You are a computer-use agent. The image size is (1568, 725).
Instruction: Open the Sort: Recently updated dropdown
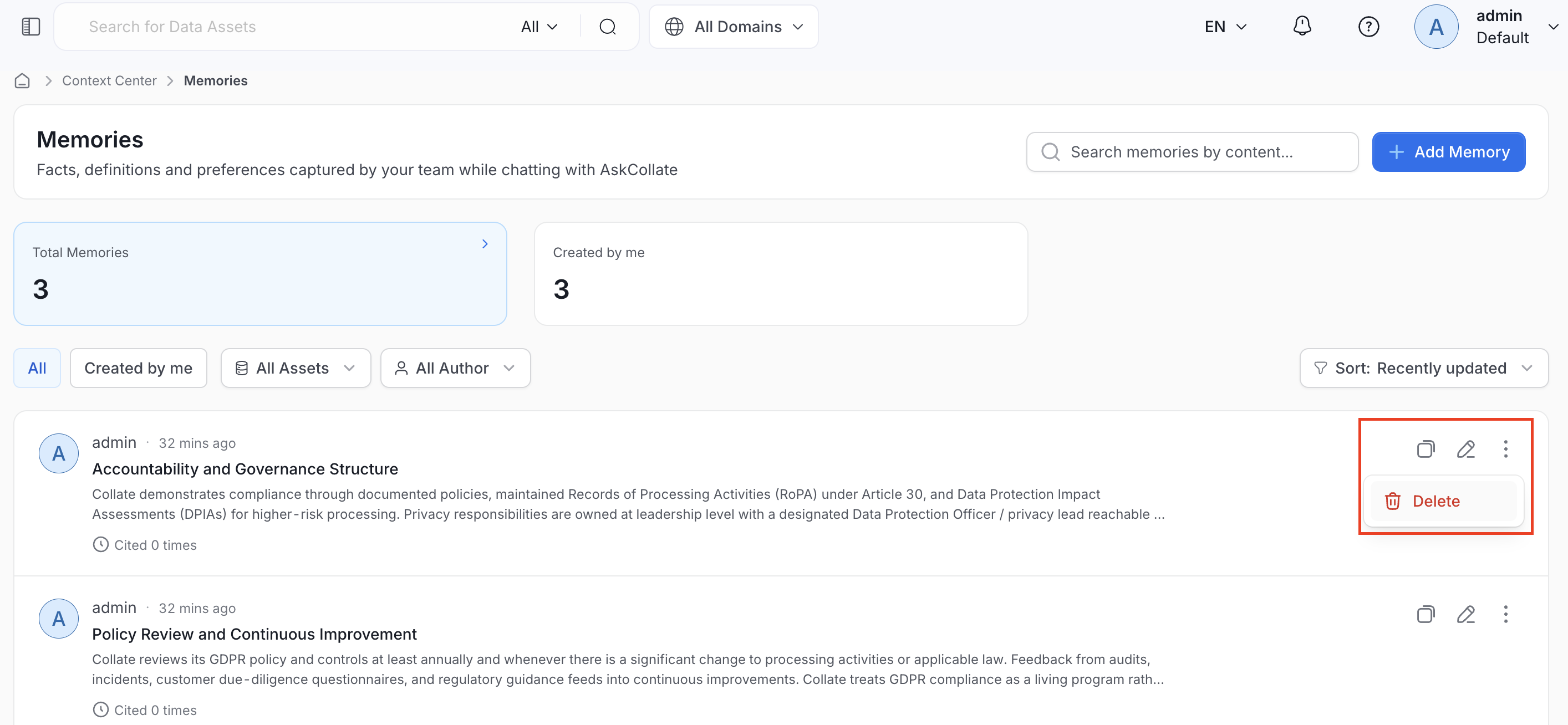tap(1424, 368)
